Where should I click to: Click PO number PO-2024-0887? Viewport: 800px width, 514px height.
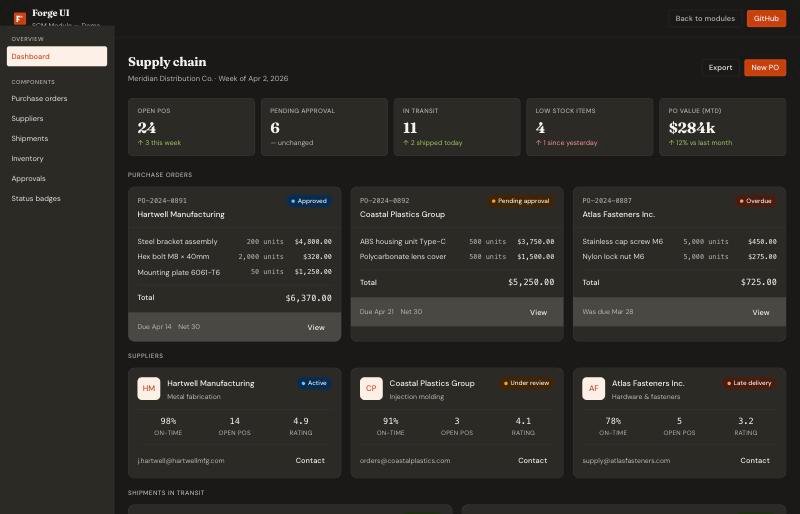coord(607,201)
